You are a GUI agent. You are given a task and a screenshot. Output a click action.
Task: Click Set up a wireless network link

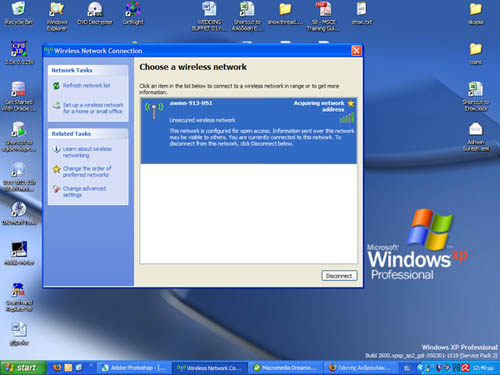[93, 108]
